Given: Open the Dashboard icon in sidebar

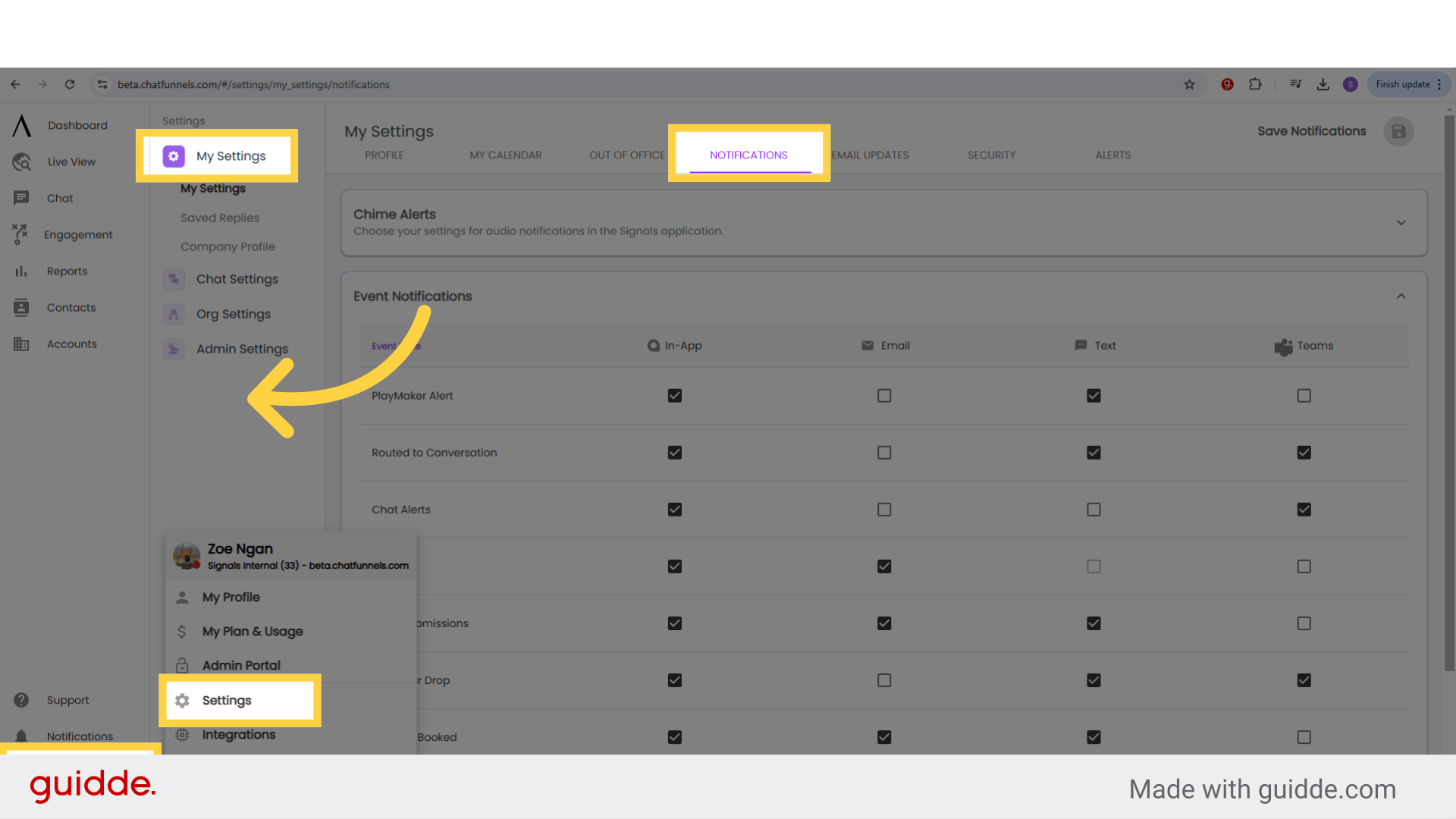Looking at the screenshot, I should coord(22,125).
